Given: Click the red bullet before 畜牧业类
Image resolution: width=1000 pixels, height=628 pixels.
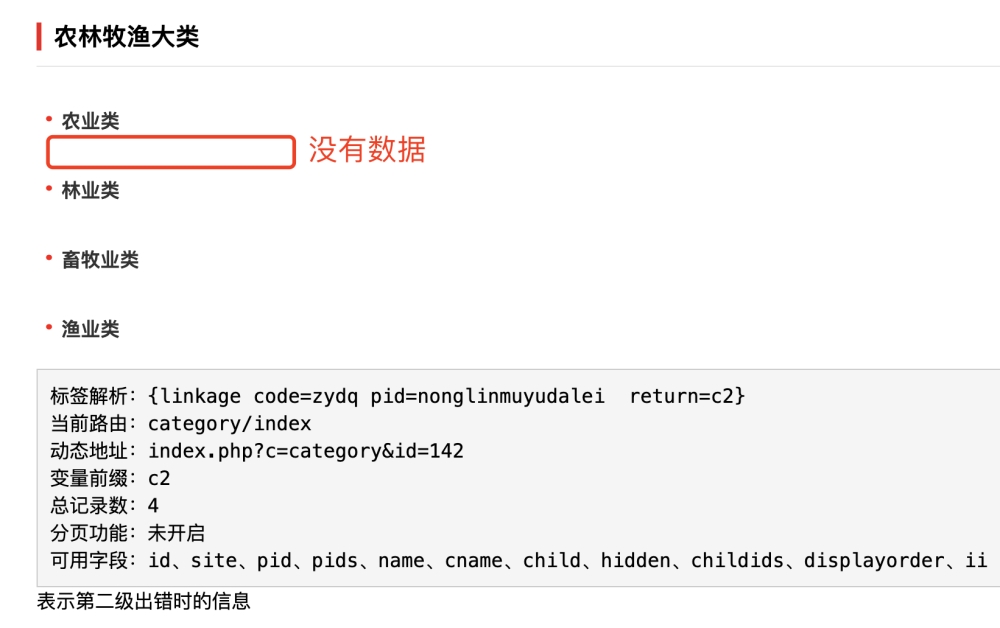Looking at the screenshot, I should 49,258.
